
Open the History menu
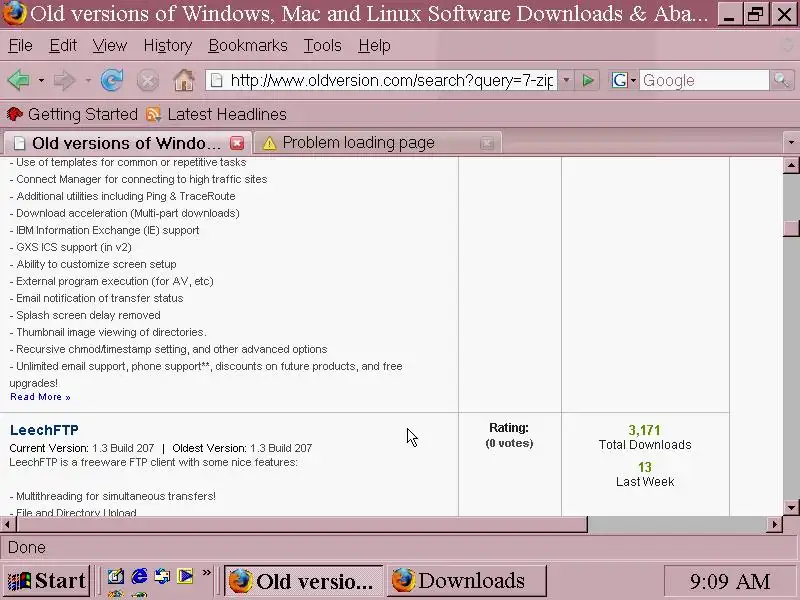pos(168,45)
